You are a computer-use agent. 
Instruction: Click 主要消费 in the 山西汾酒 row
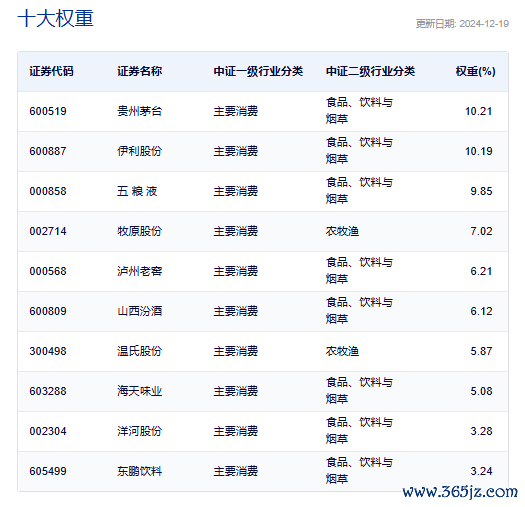click(236, 311)
